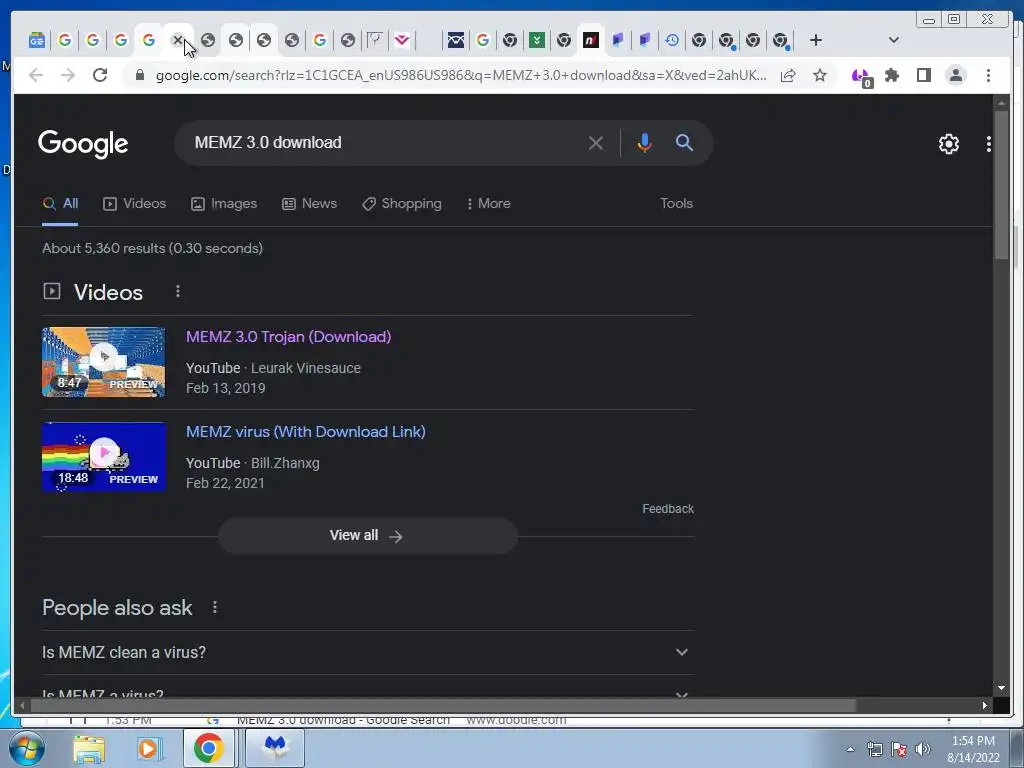The width and height of the screenshot is (1024, 768).
Task: Click into the MEMZ 3.0 download search box
Action: 385,142
